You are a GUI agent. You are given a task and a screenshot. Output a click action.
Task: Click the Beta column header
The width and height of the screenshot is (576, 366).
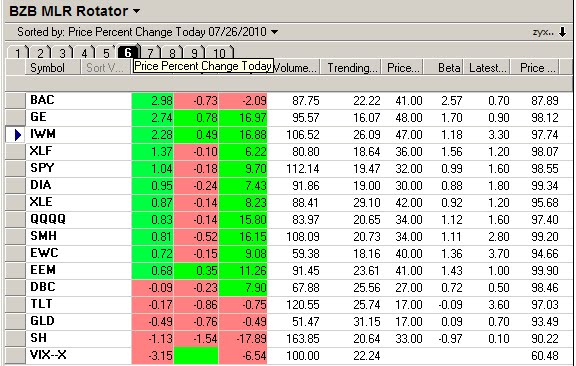[443, 68]
